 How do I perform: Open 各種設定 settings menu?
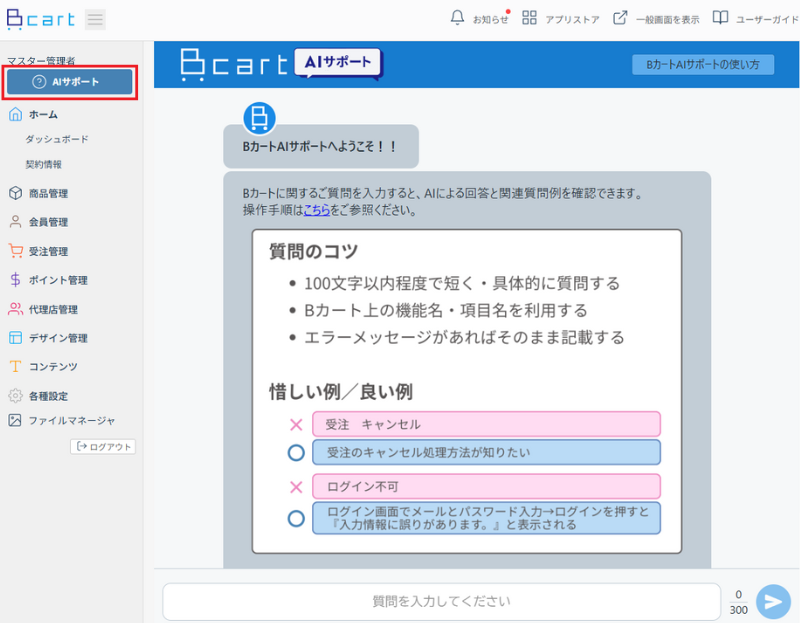click(x=48, y=396)
